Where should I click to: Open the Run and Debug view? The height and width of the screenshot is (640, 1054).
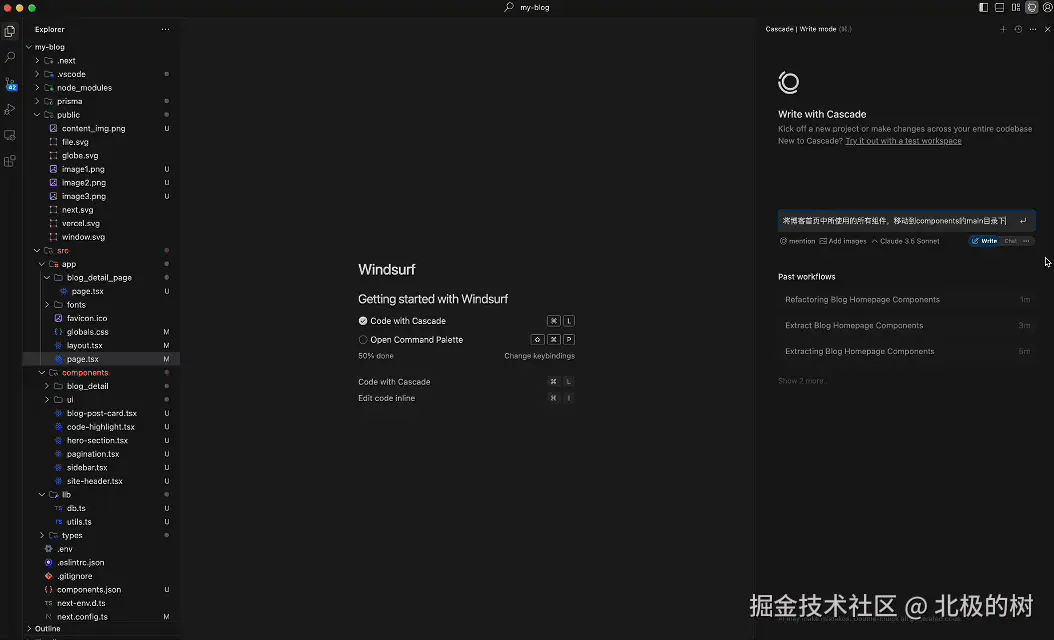tap(10, 109)
